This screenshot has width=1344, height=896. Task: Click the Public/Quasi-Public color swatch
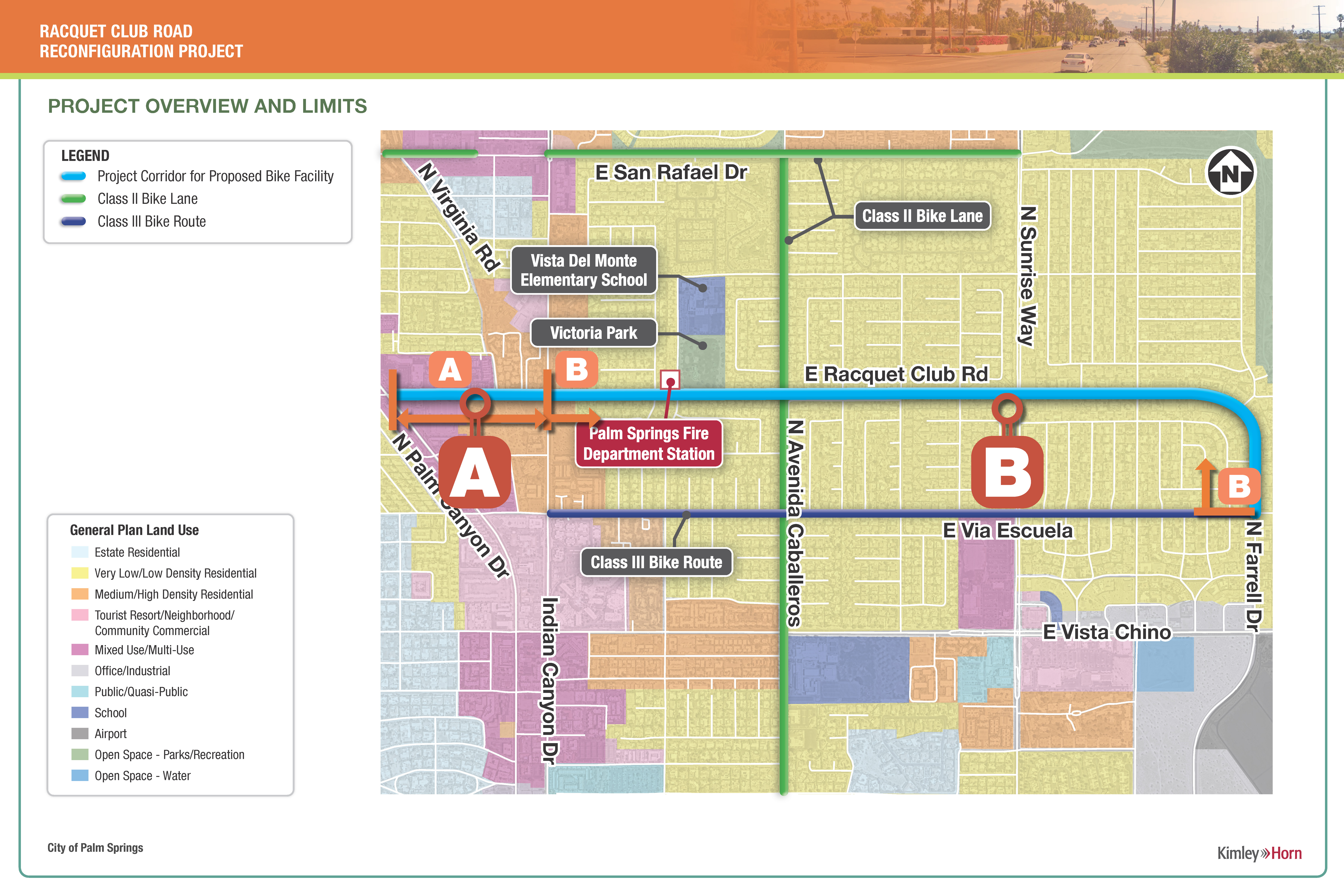[x=80, y=691]
